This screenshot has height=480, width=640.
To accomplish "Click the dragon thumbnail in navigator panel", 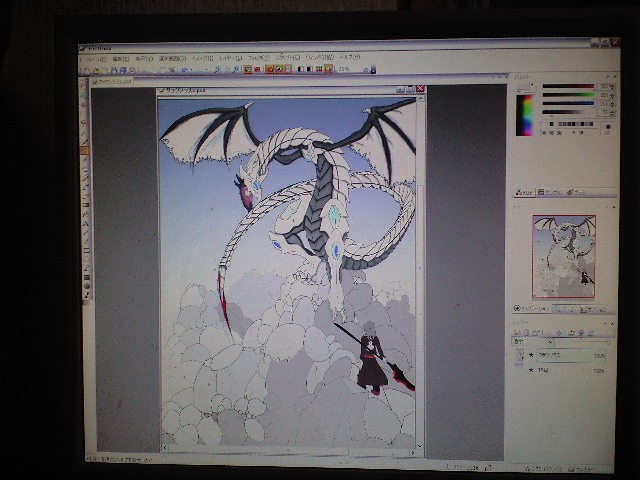I will (x=564, y=256).
